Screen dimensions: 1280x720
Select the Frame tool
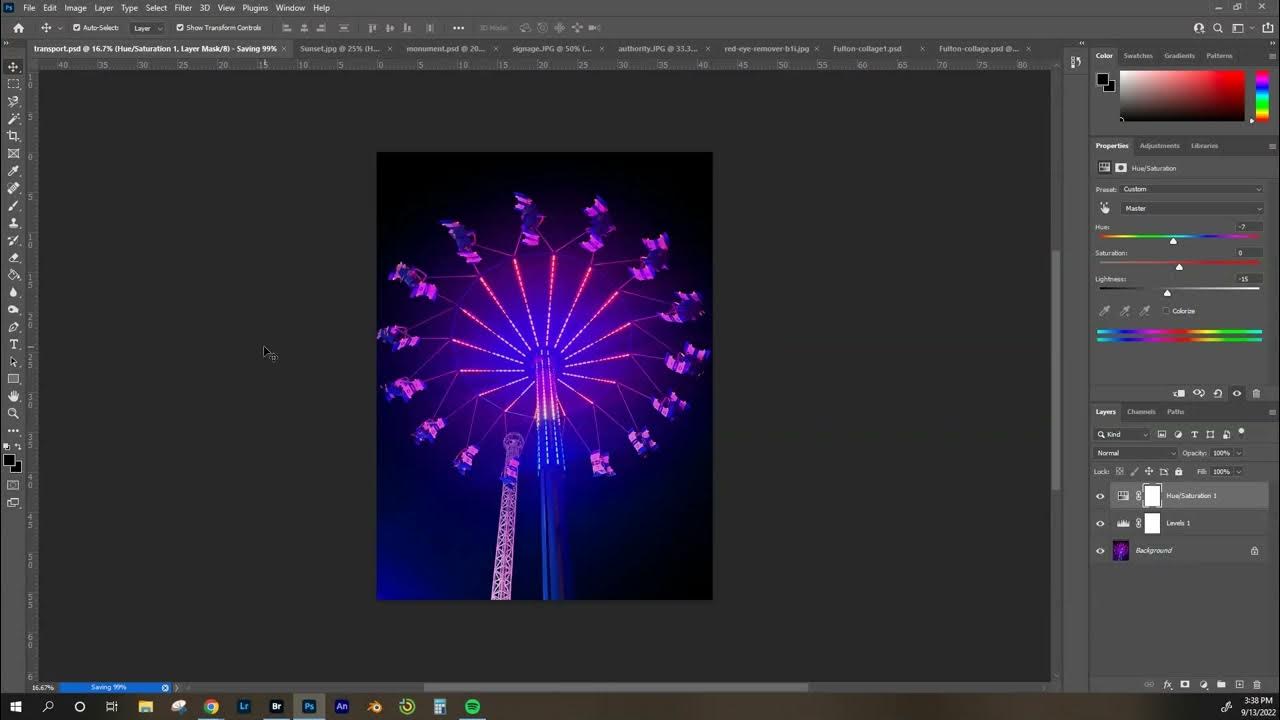[x=13, y=153]
